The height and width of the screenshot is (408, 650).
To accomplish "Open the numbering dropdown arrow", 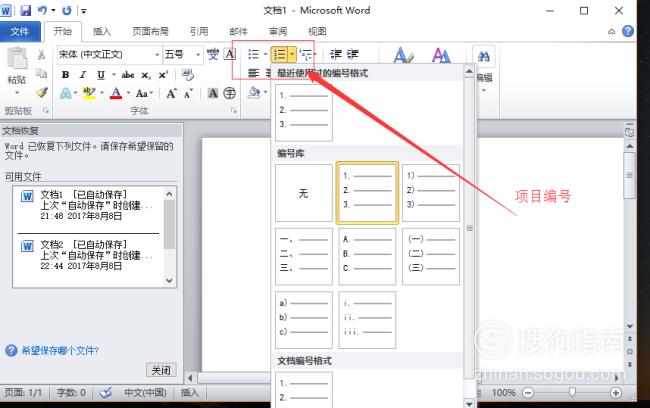I will point(292,54).
